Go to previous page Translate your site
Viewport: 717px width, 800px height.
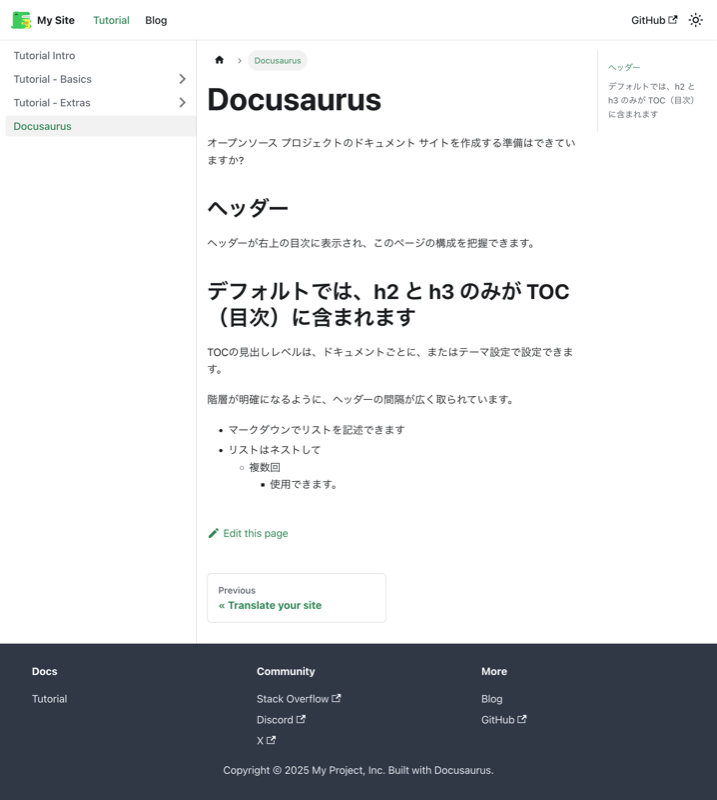click(296, 598)
